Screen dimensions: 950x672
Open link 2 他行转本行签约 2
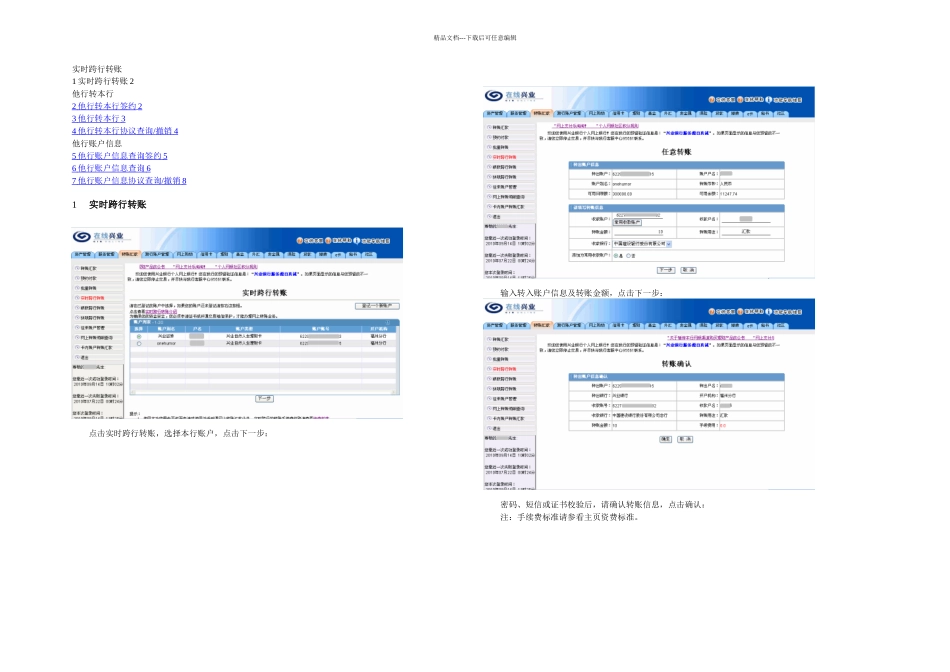pos(107,106)
